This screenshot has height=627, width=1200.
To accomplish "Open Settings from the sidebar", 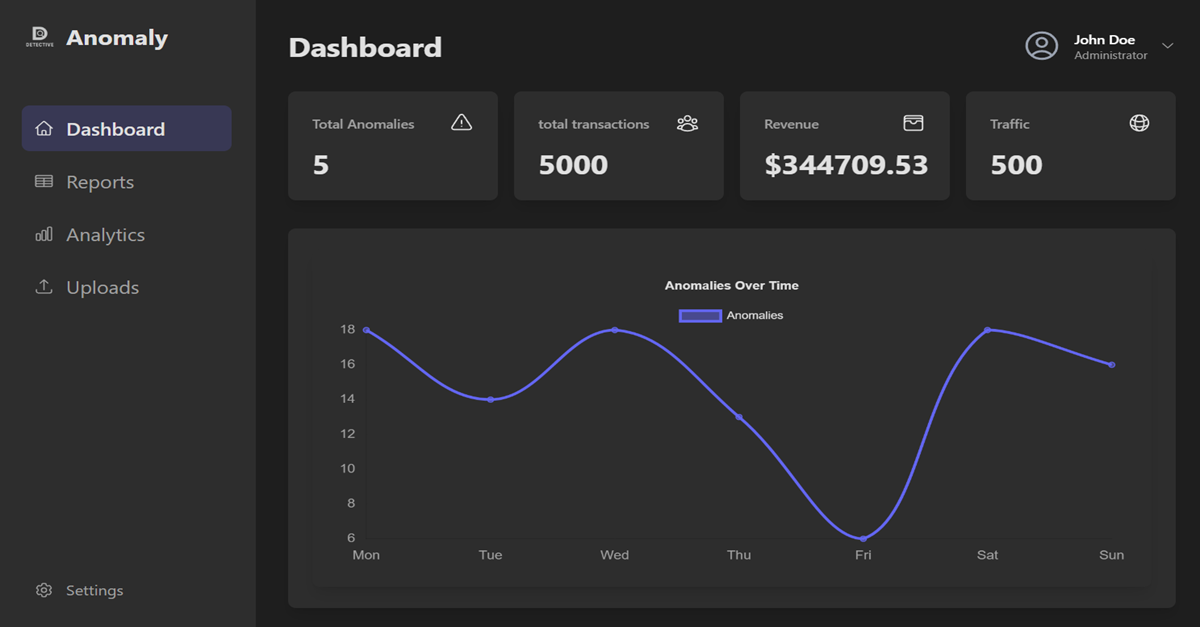I will 94,590.
